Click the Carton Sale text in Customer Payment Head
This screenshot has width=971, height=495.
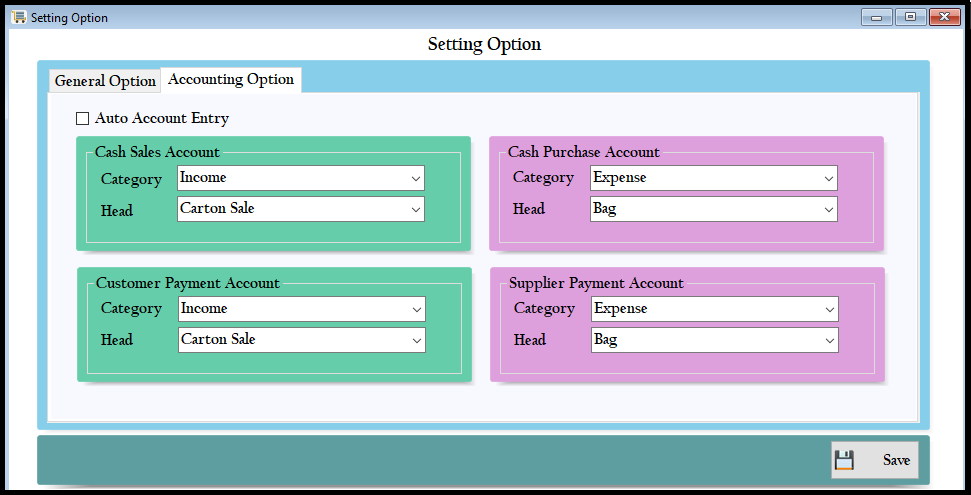tap(218, 340)
